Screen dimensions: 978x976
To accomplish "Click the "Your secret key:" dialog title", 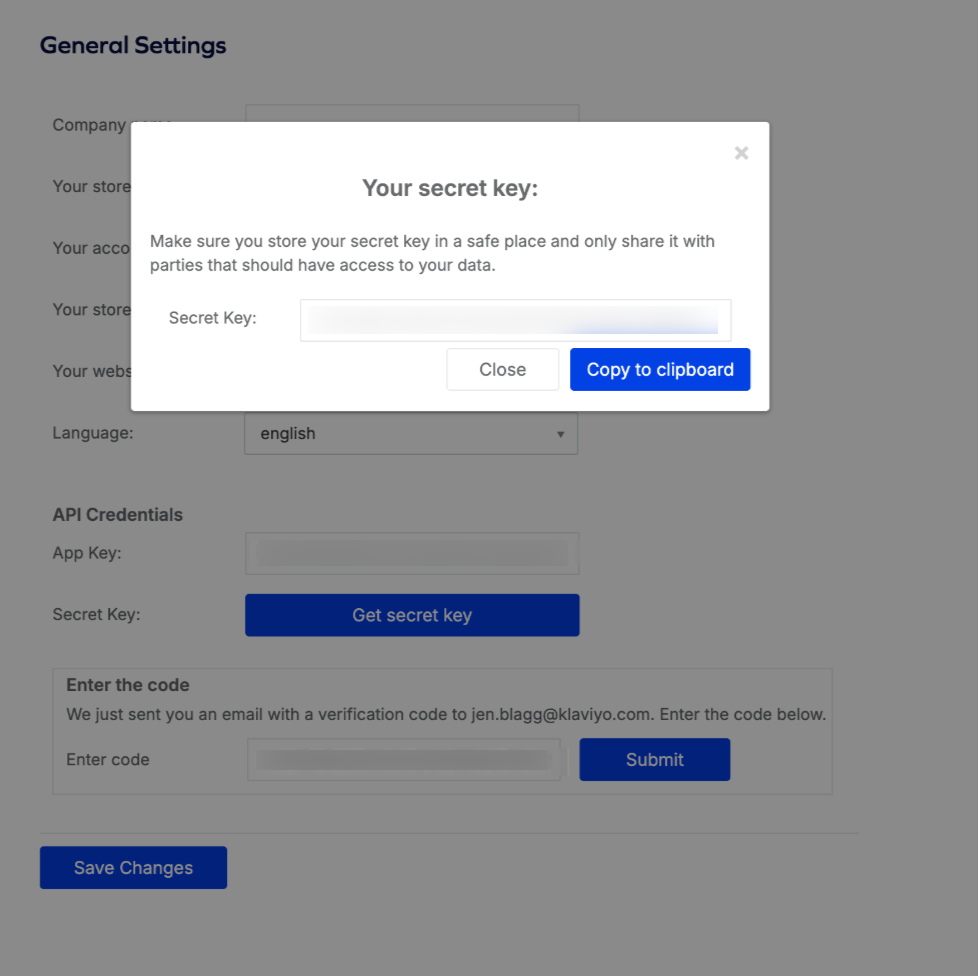I will point(450,188).
